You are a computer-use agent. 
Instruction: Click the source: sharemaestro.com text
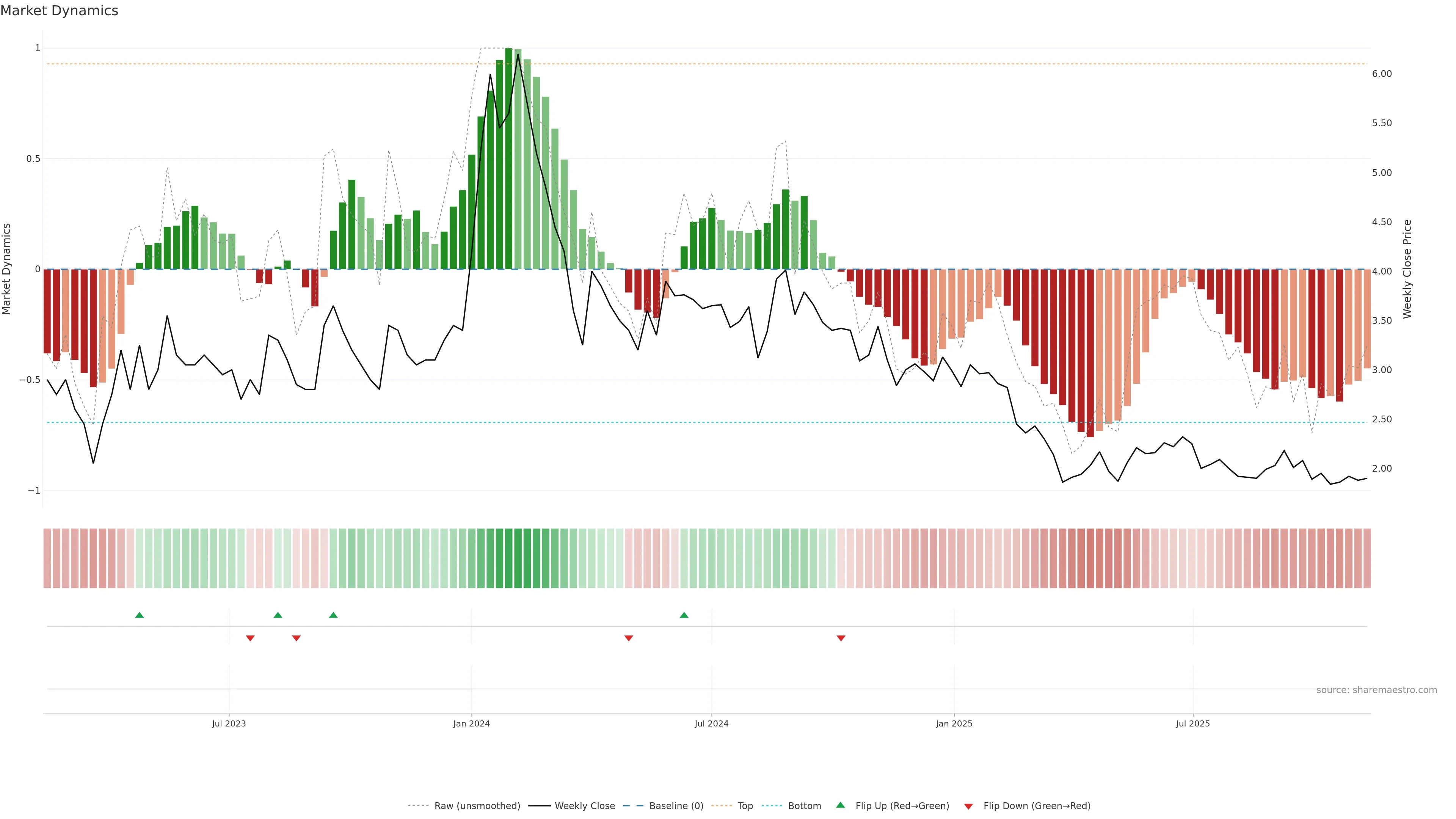click(1376, 690)
